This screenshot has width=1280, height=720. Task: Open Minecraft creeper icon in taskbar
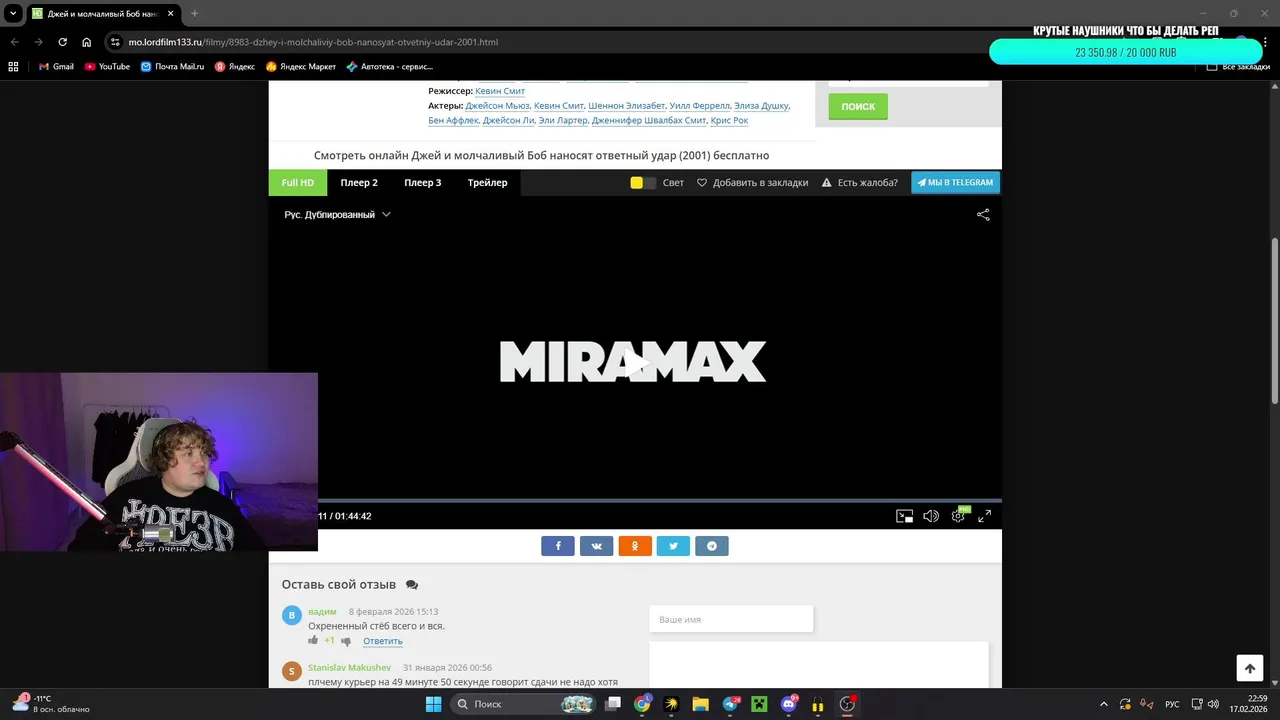[x=759, y=704]
